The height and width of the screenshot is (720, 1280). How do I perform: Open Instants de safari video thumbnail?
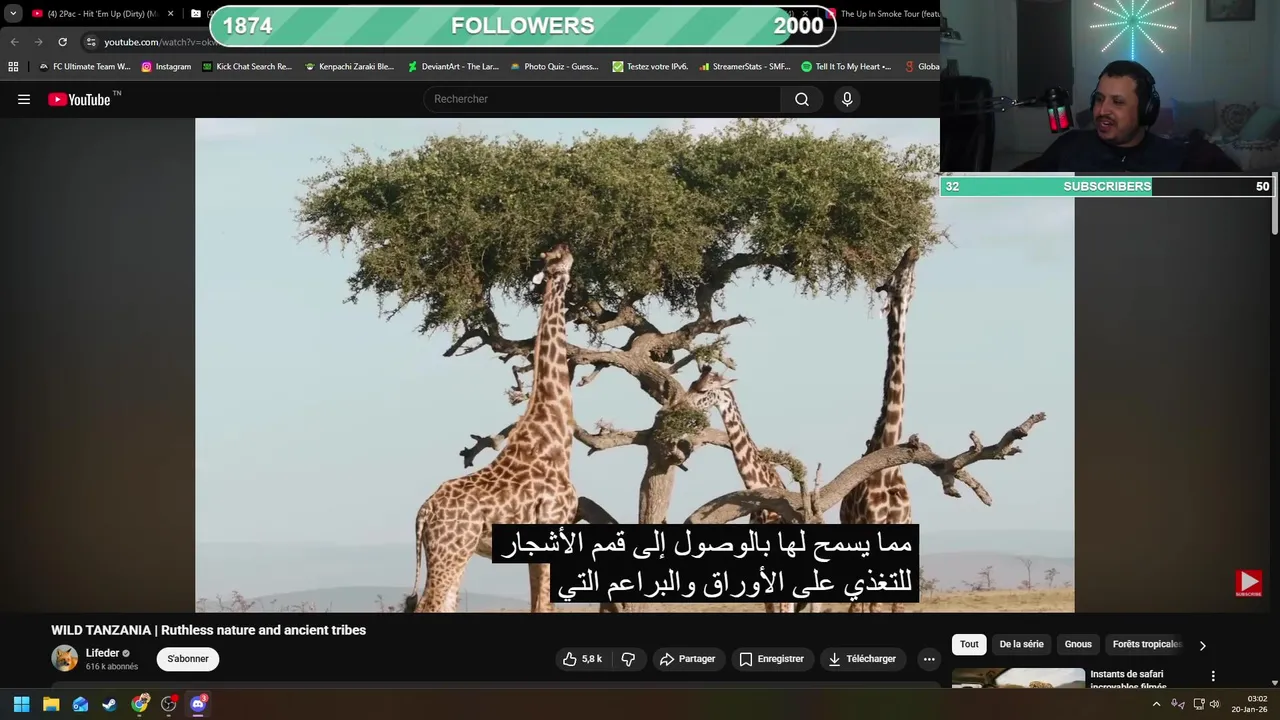(1018, 678)
